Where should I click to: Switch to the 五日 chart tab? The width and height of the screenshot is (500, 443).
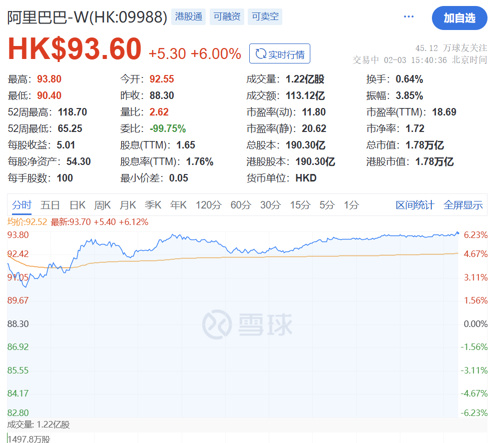pos(50,205)
